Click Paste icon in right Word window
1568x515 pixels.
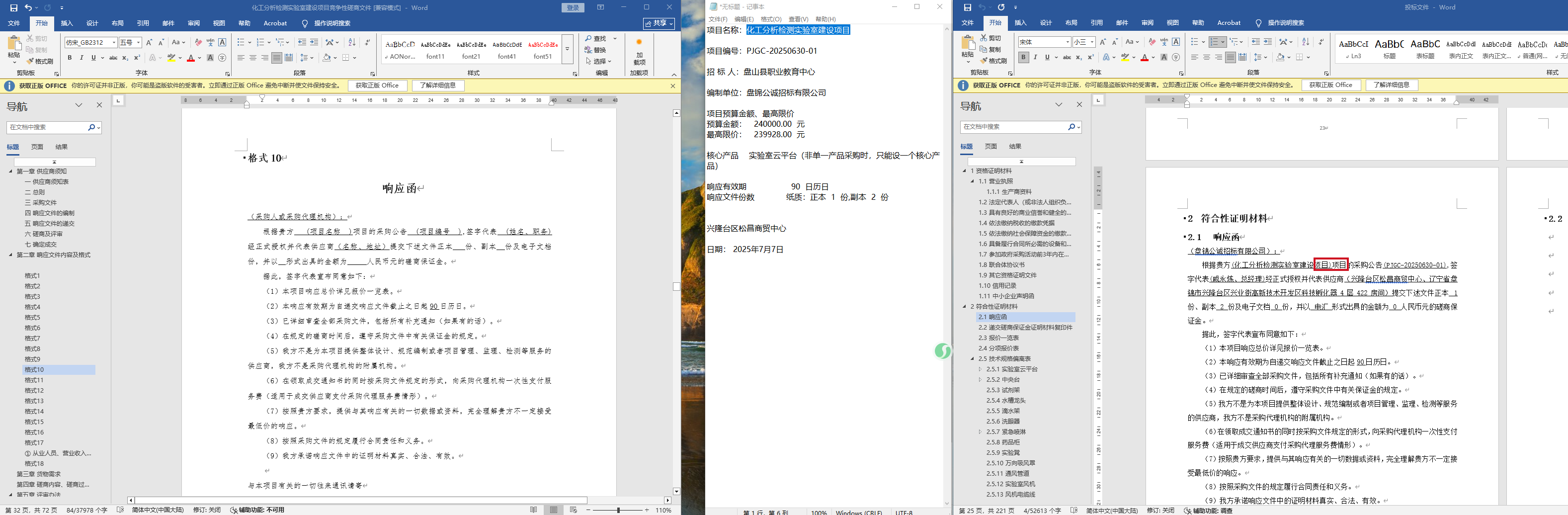click(x=967, y=48)
